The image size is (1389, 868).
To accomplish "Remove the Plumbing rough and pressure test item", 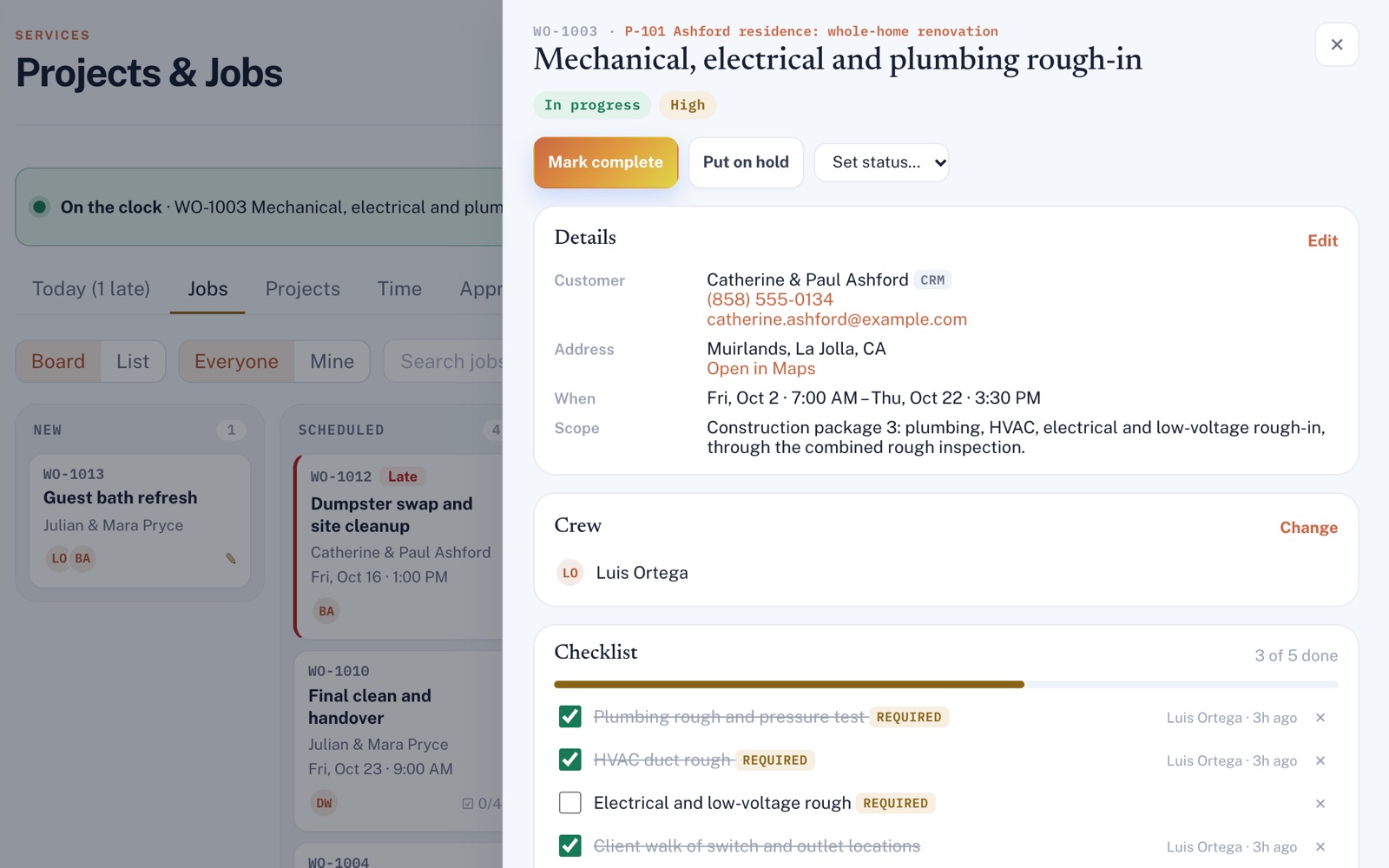I will 1320,718.
